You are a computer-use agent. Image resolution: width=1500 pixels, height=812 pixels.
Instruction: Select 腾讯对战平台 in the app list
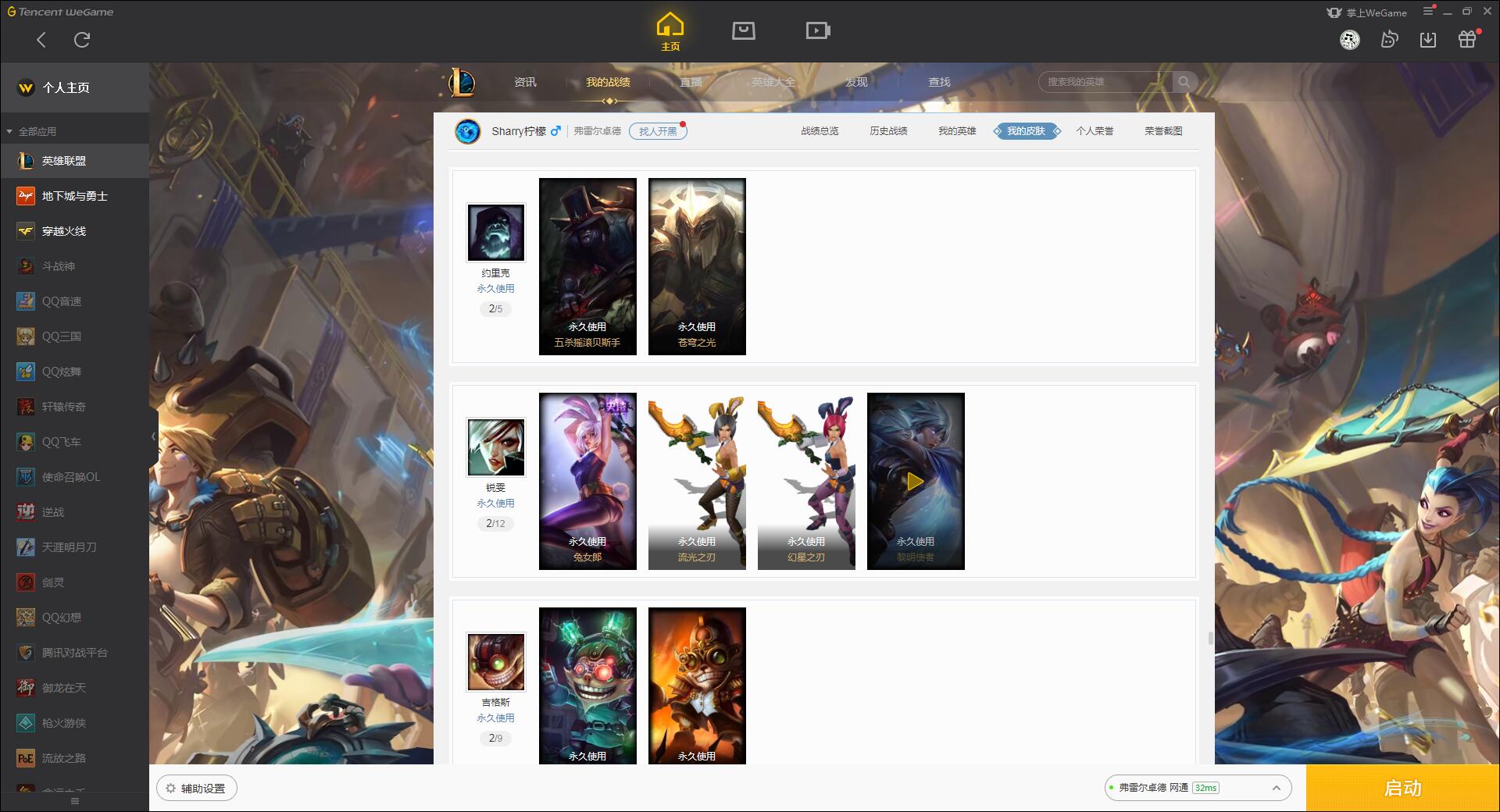(x=74, y=653)
